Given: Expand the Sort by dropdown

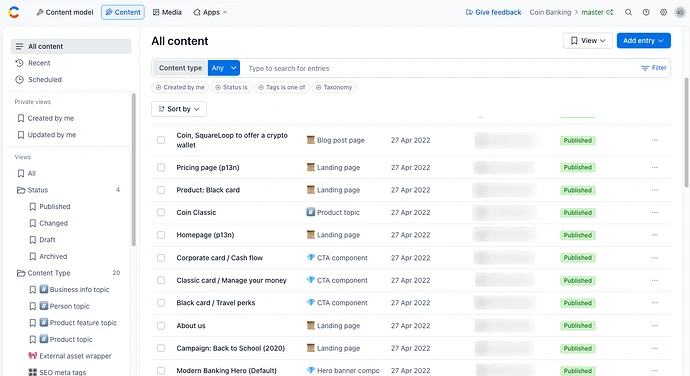Looking at the screenshot, I should tap(179, 109).
